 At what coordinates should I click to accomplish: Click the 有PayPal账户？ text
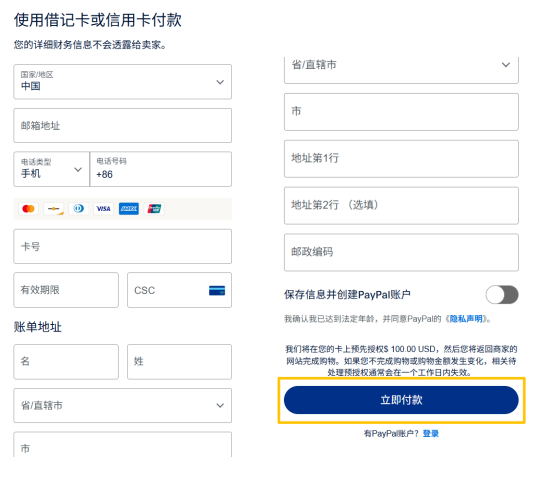click(x=391, y=433)
